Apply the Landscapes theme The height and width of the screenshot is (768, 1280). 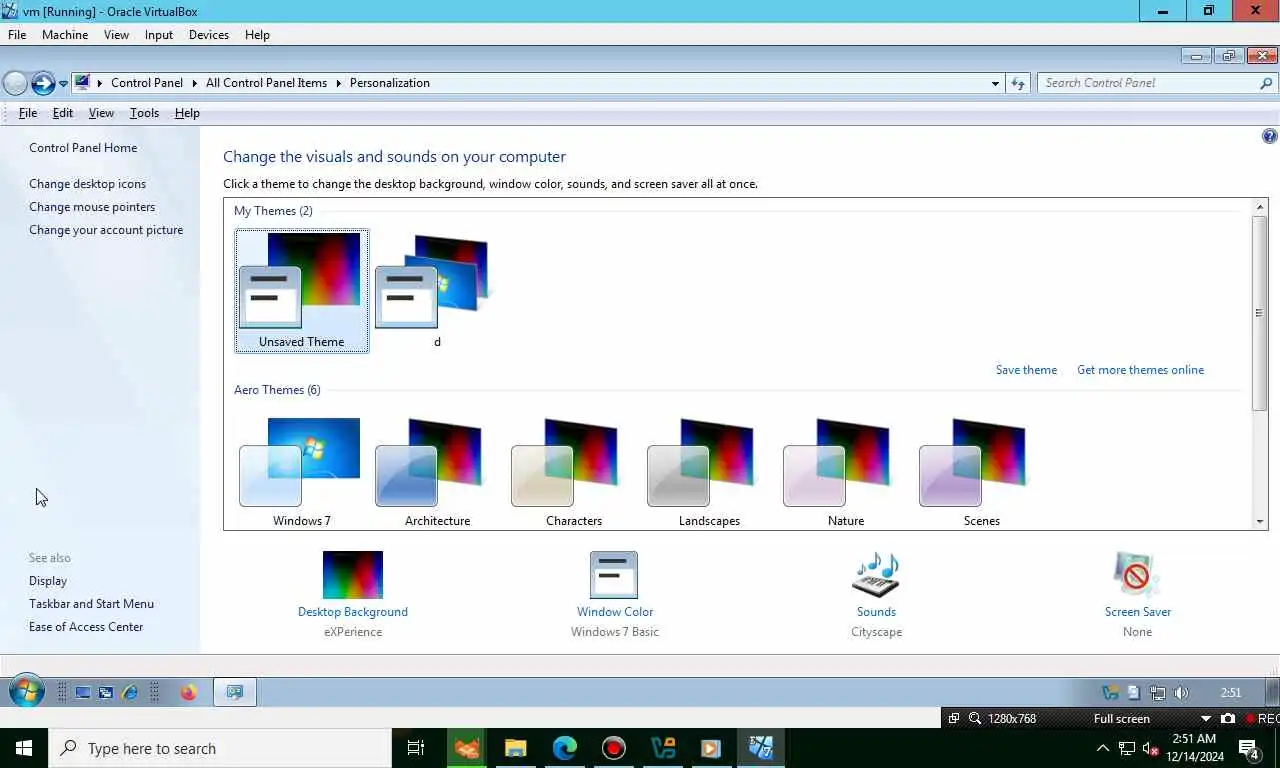click(709, 472)
